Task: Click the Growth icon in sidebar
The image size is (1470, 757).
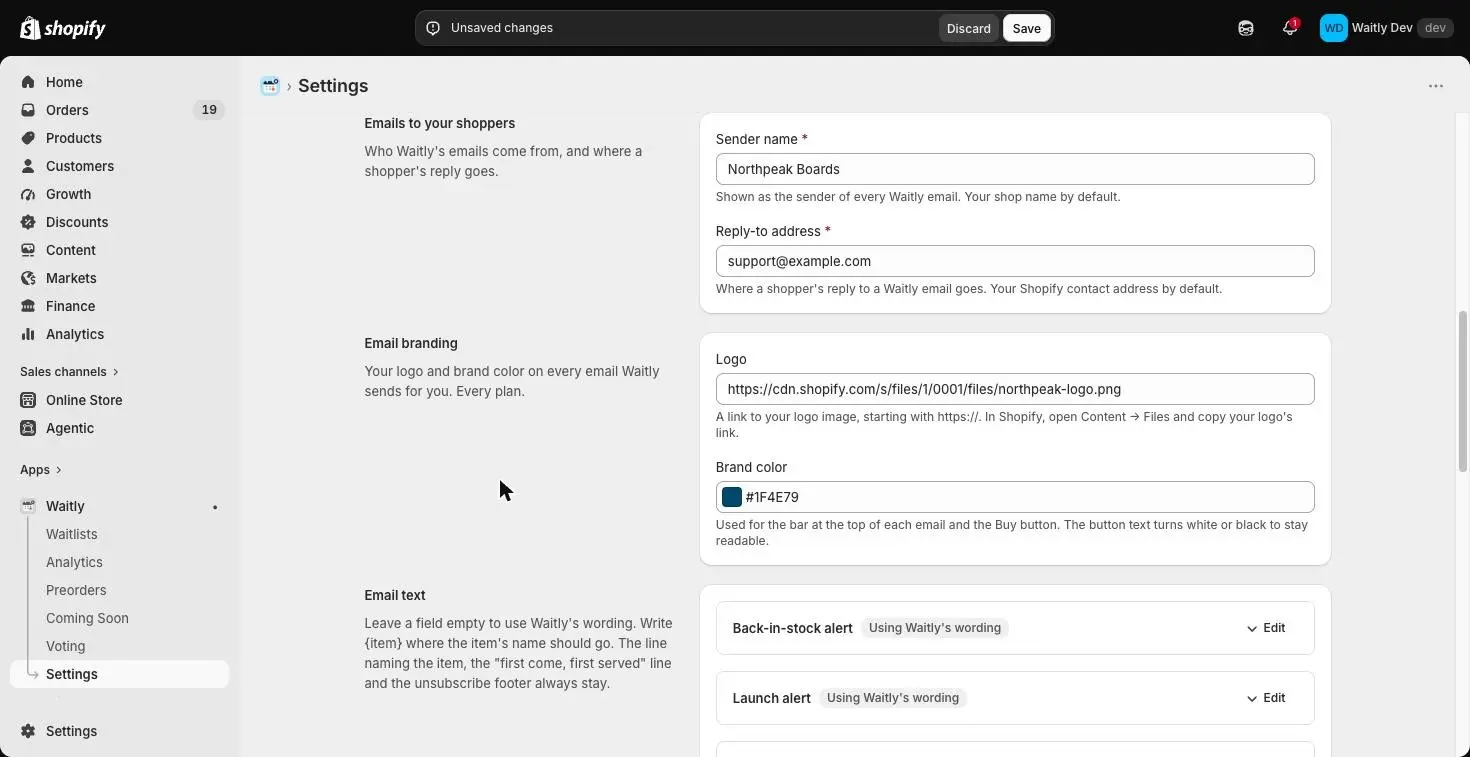Action: point(28,194)
